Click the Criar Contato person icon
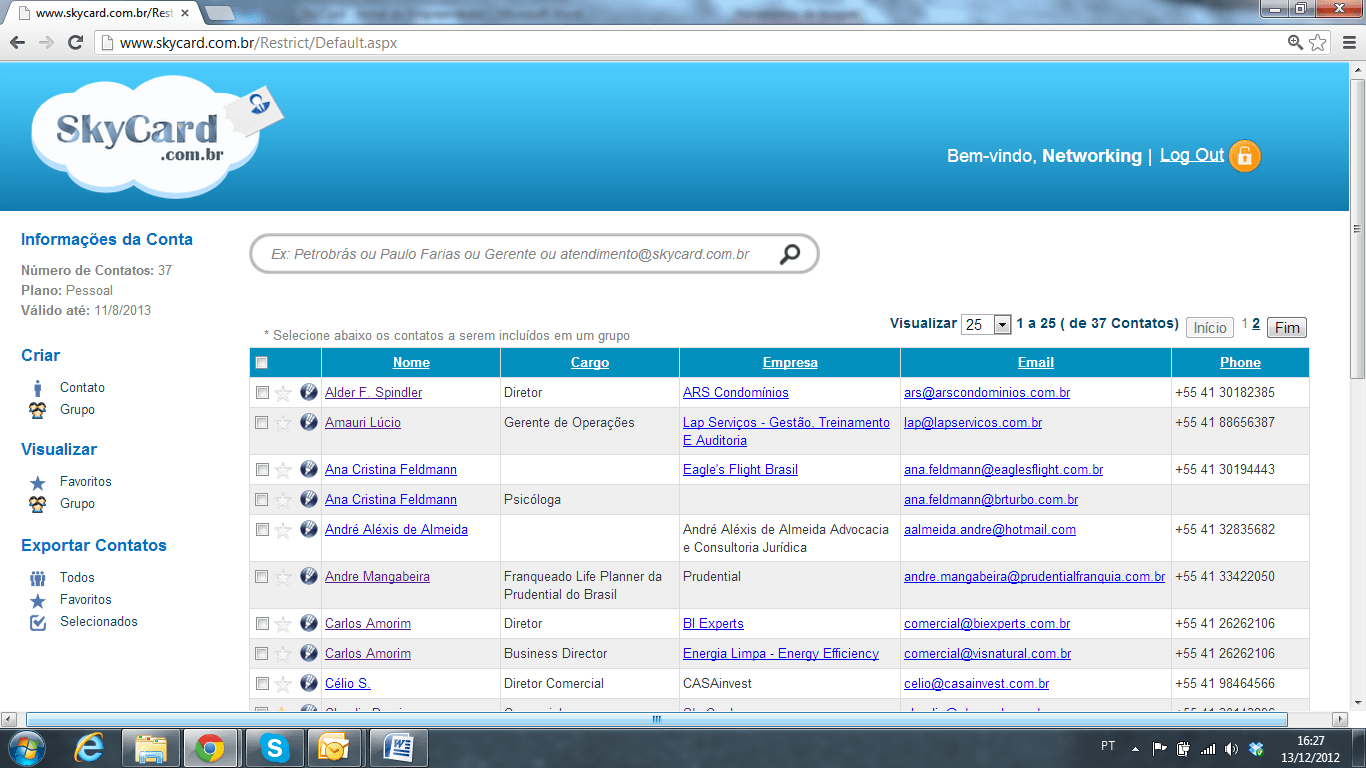 click(x=38, y=388)
